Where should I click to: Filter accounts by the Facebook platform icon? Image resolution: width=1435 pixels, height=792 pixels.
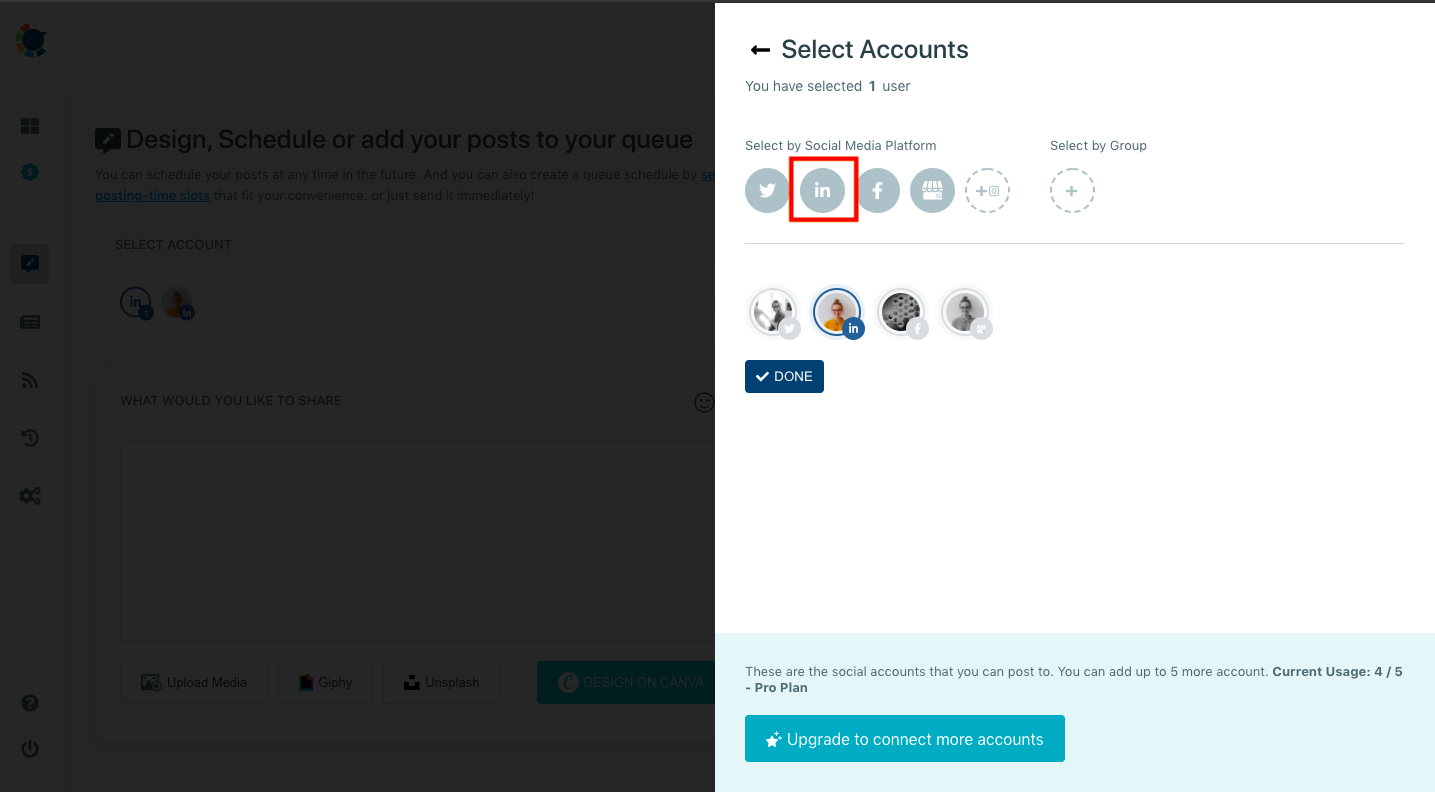click(x=878, y=190)
